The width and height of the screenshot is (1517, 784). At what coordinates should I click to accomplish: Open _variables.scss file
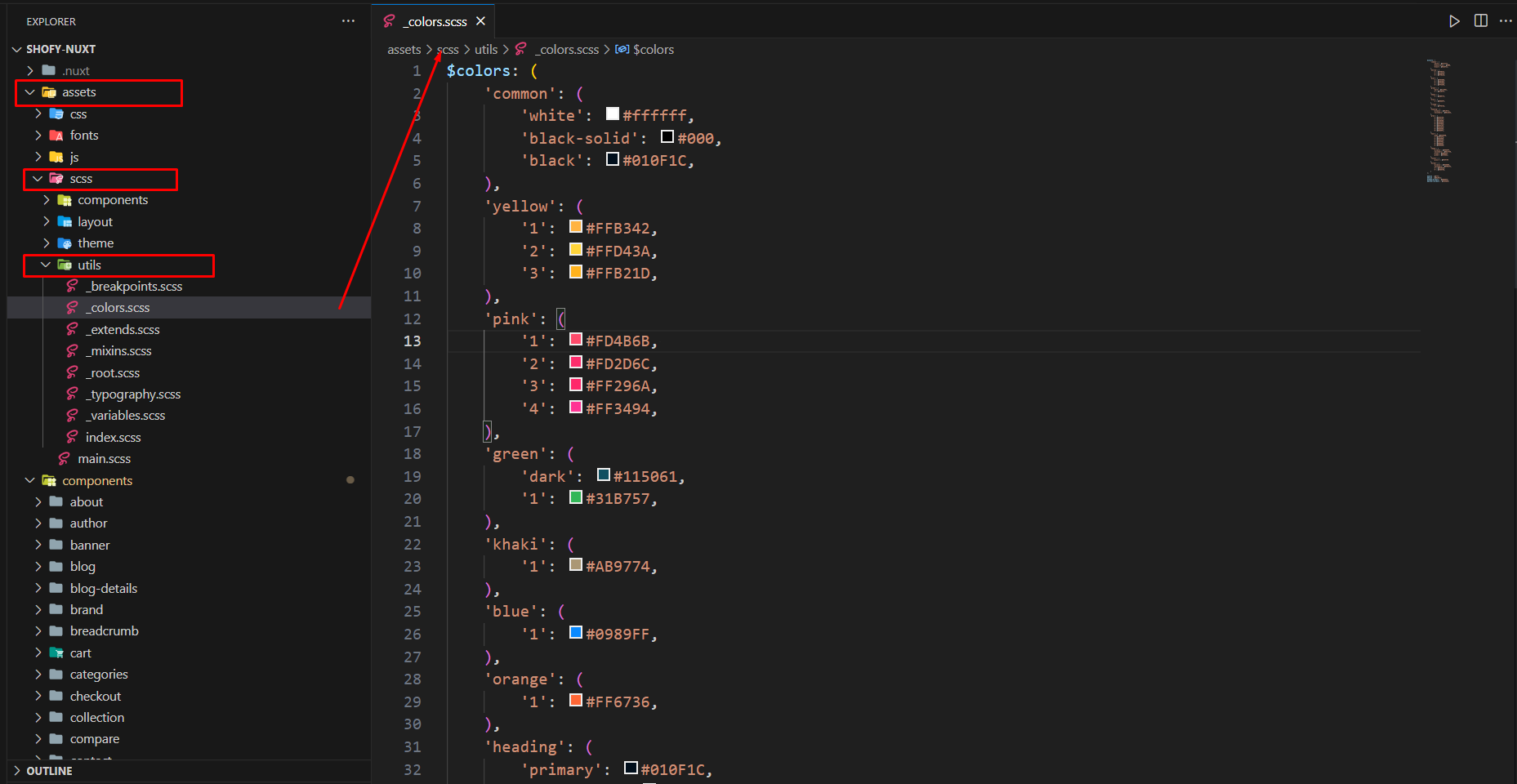coord(125,415)
